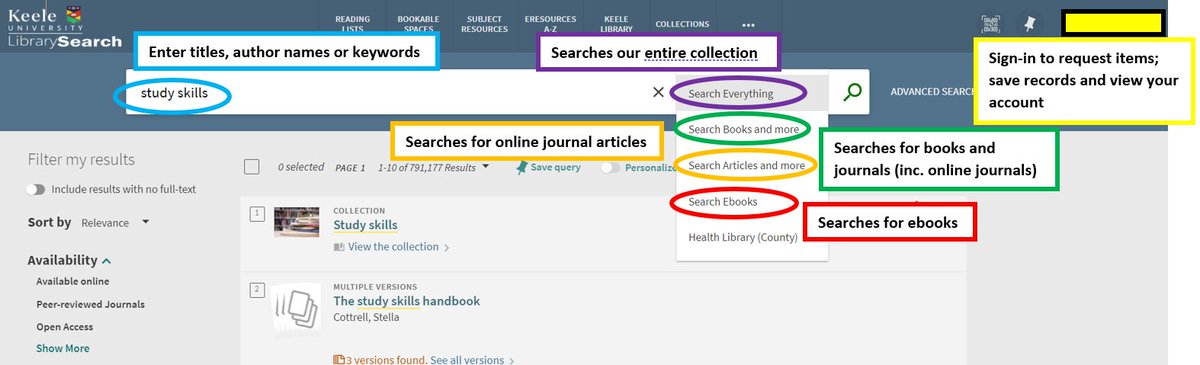The width and height of the screenshot is (1200, 365).
Task: Open Bookable Spaces menu item
Action: pos(418,24)
